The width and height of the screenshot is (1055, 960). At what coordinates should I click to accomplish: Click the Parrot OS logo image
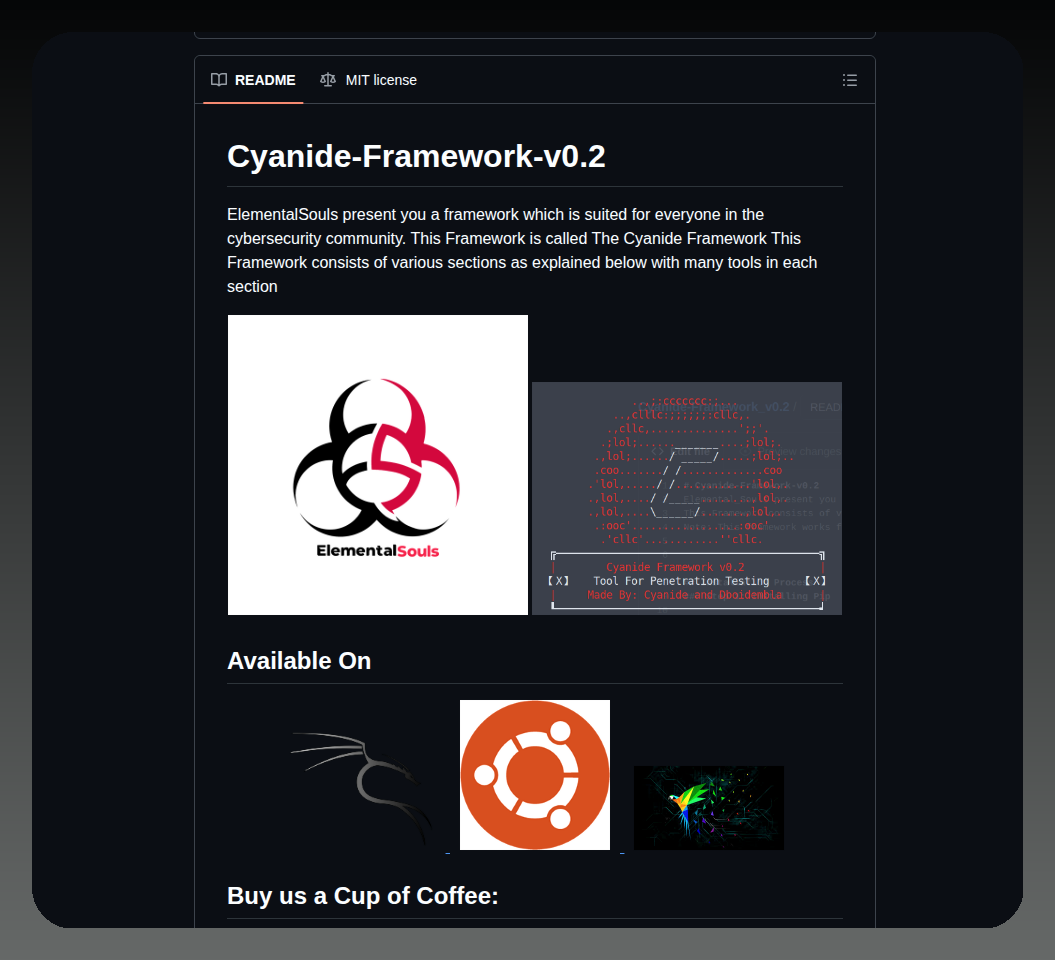[x=709, y=808]
